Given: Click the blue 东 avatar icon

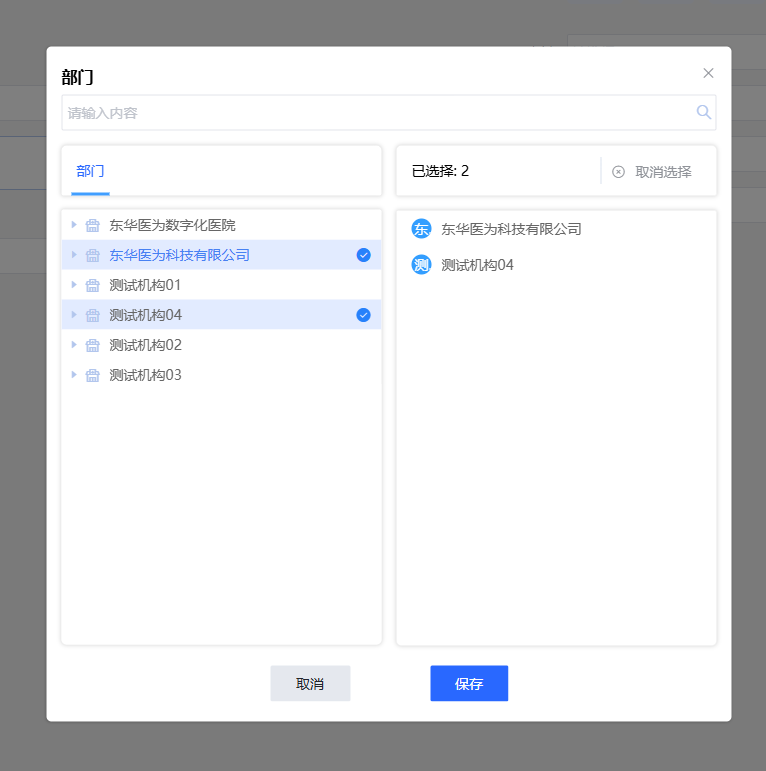Looking at the screenshot, I should (421, 229).
